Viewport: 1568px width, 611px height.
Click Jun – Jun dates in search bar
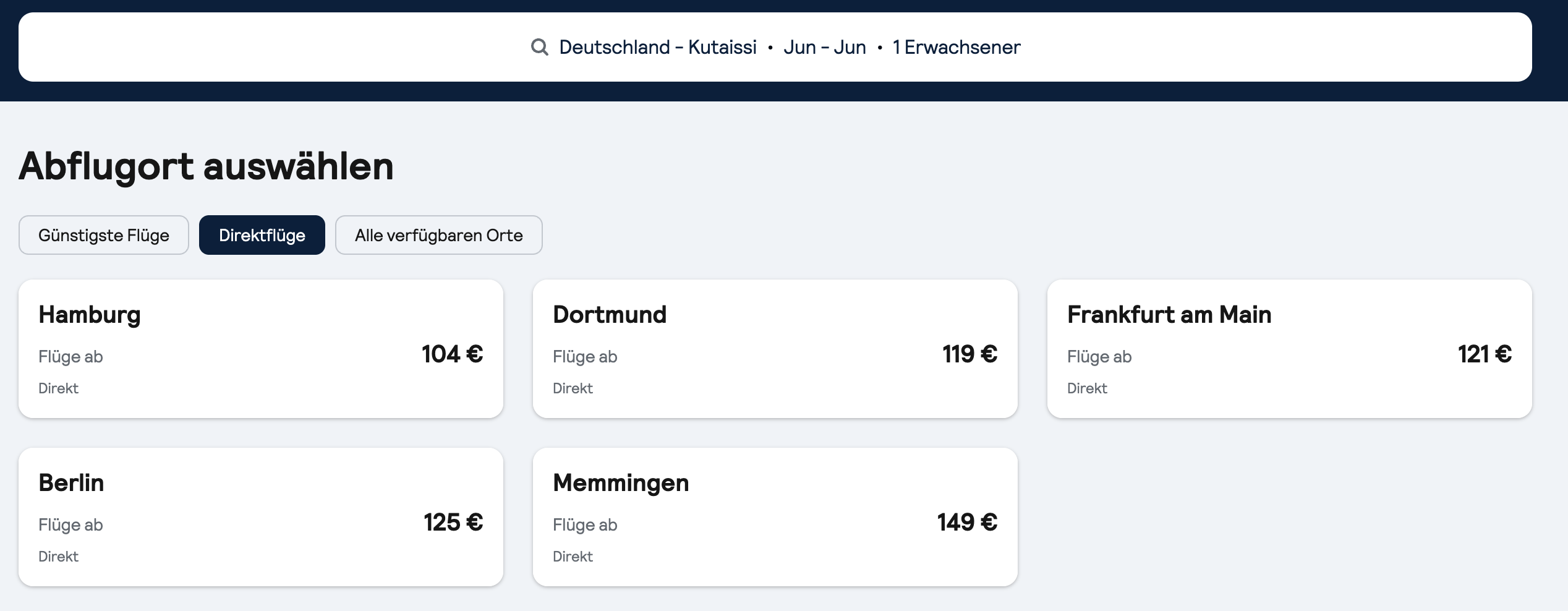click(825, 47)
